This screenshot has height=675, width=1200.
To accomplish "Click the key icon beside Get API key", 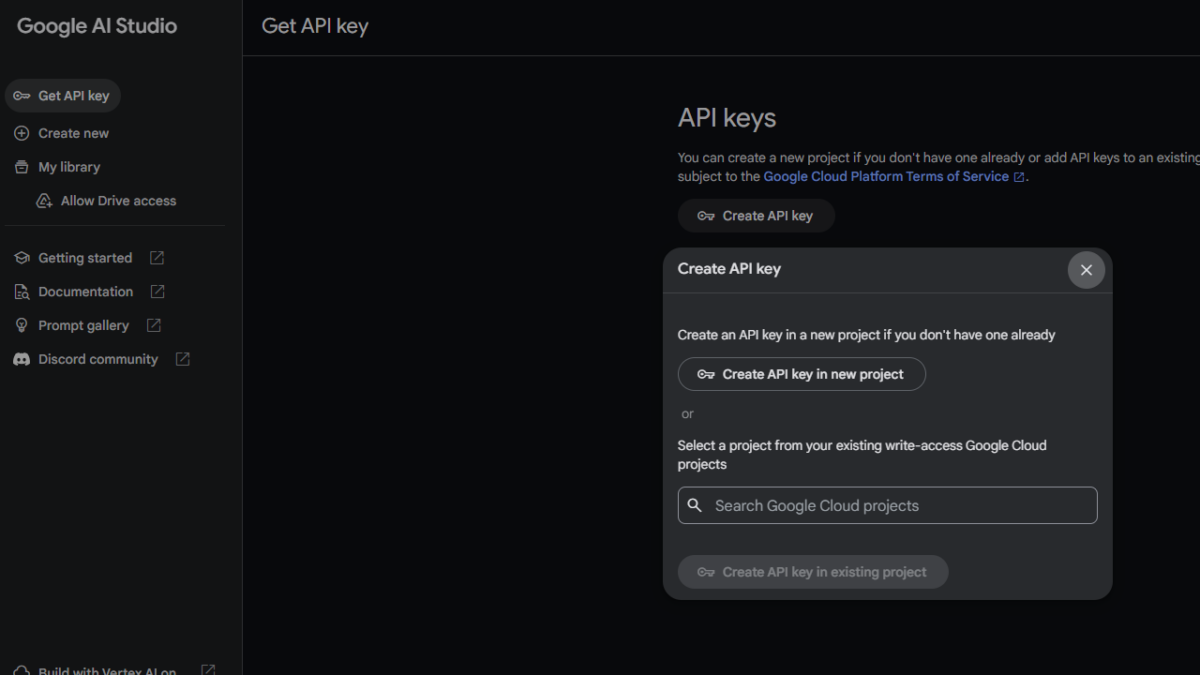I will (22, 95).
